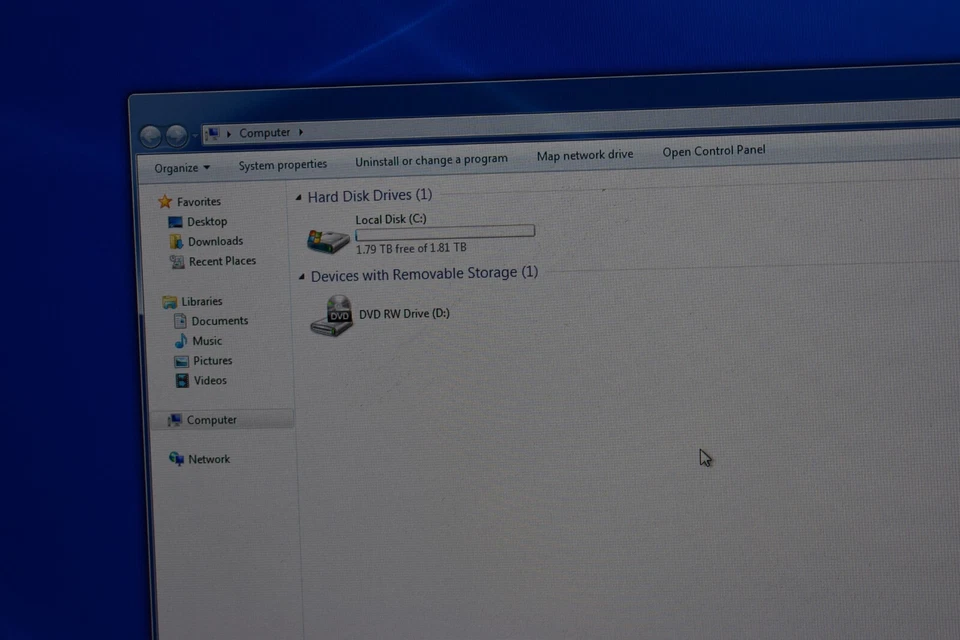Click the Downloads folder icon in Favorites

(177, 241)
